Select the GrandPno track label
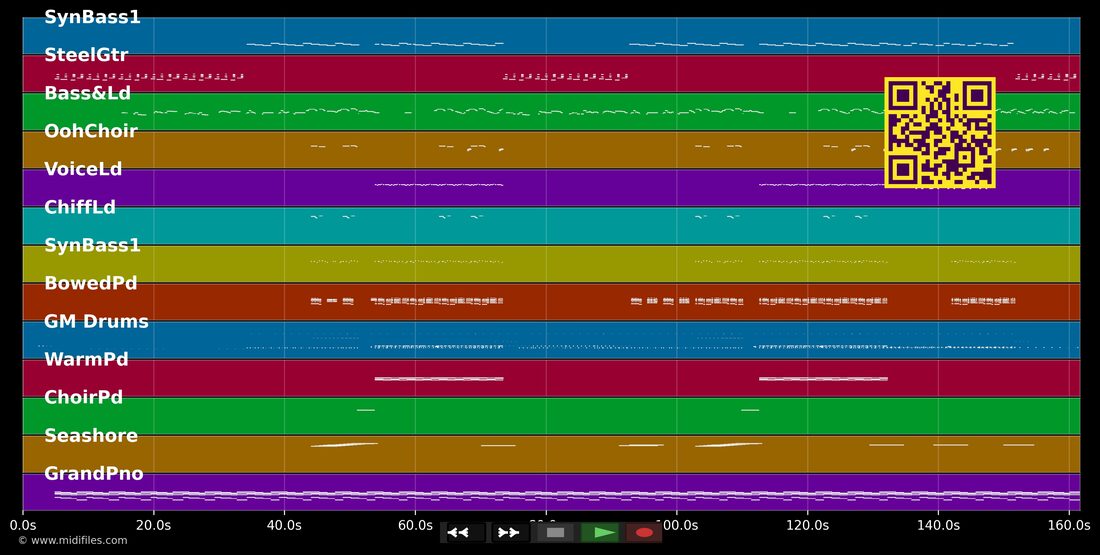The image size is (1100, 555). [94, 474]
